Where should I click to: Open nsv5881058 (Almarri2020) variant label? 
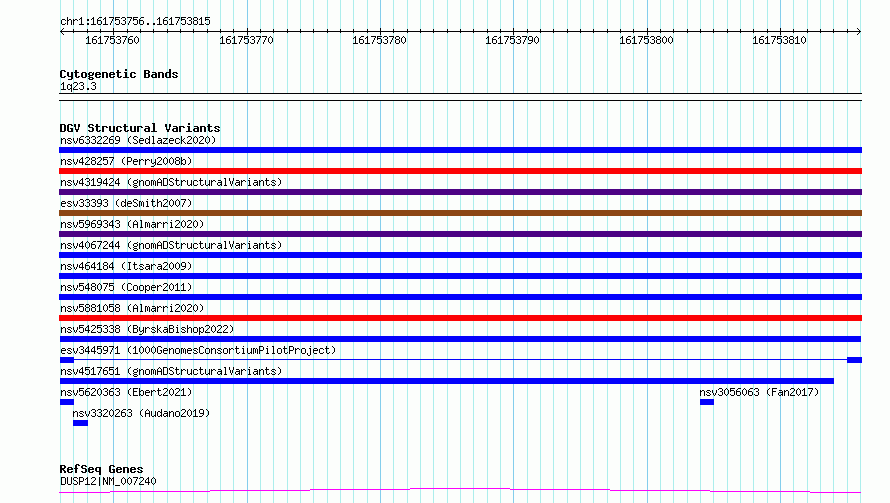[x=132, y=308]
